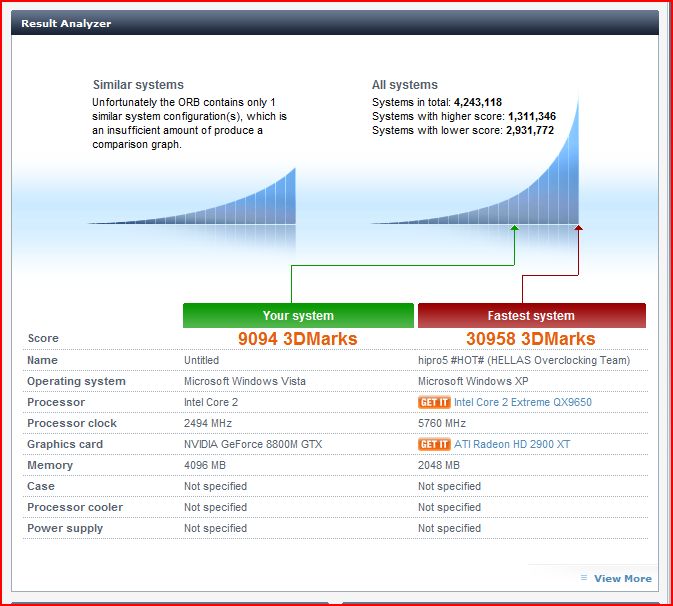Click the 30958 3DMarks score
This screenshot has width=673, height=606.
pyautogui.click(x=531, y=339)
